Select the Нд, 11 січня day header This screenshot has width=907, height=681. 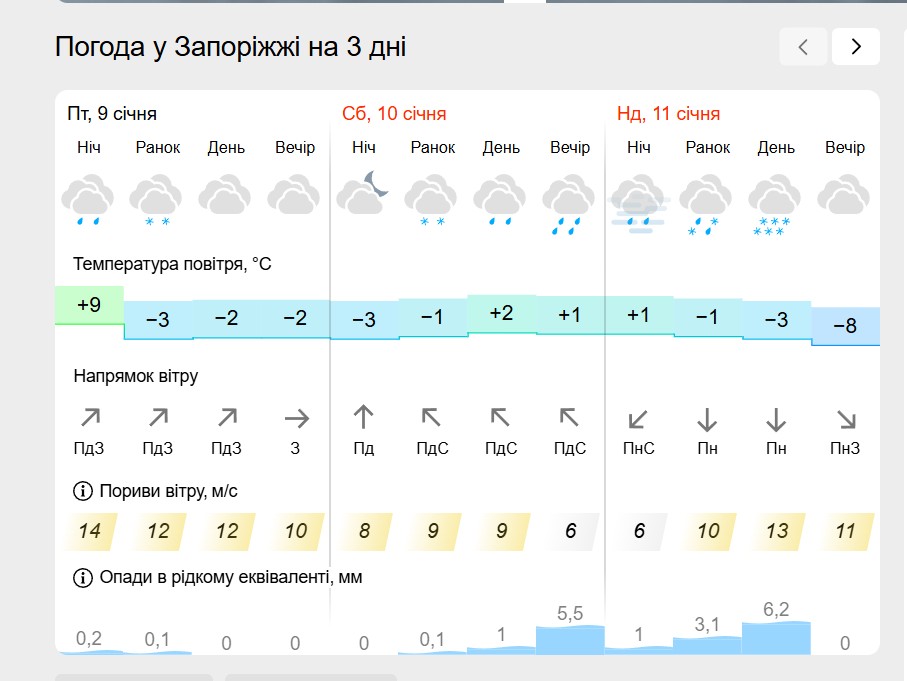coord(668,114)
